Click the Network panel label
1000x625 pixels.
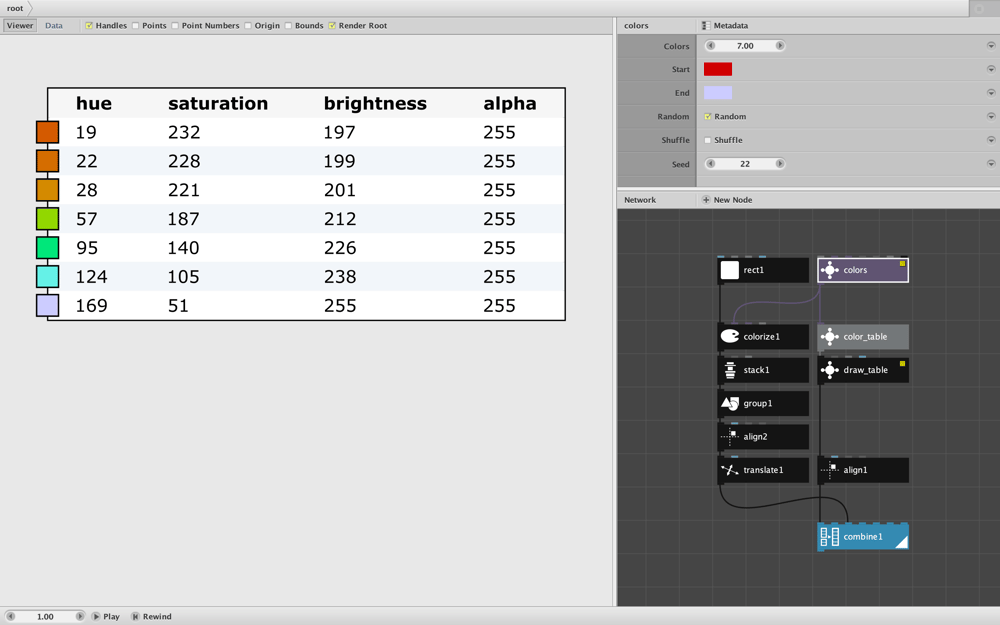[x=640, y=200]
